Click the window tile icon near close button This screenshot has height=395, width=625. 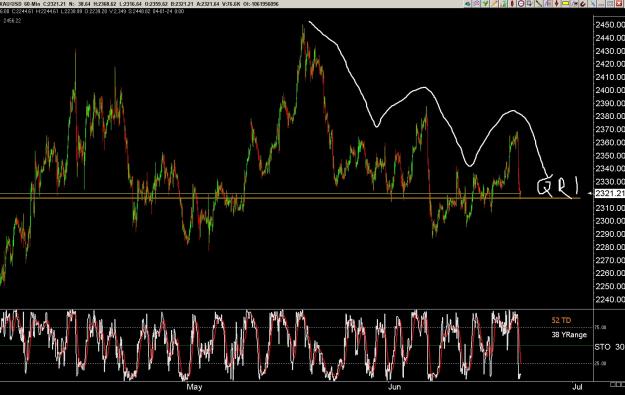610,4
